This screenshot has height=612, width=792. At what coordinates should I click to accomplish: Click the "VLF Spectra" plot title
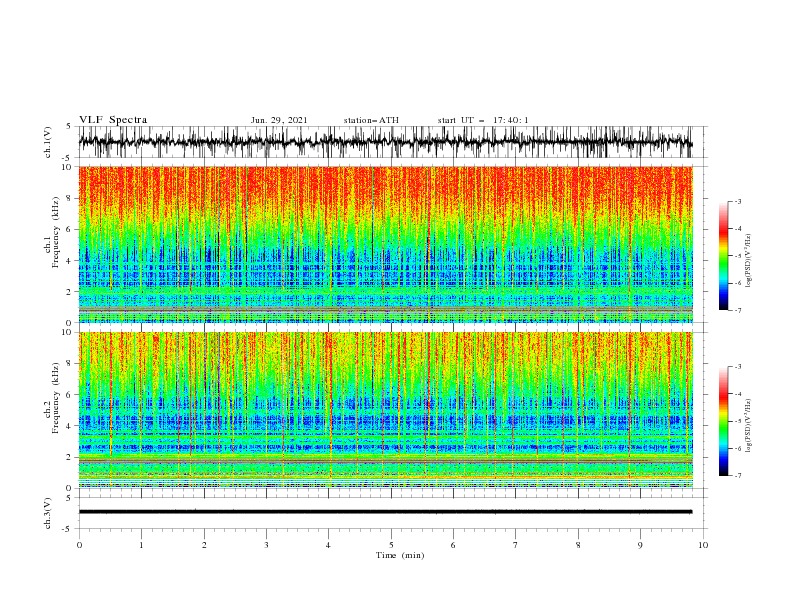coord(113,120)
